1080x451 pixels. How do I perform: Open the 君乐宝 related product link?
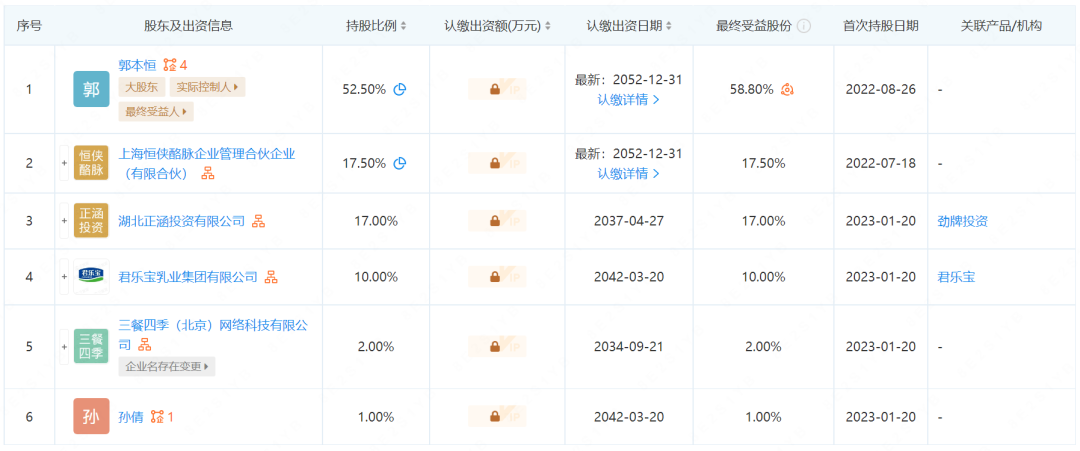point(956,277)
